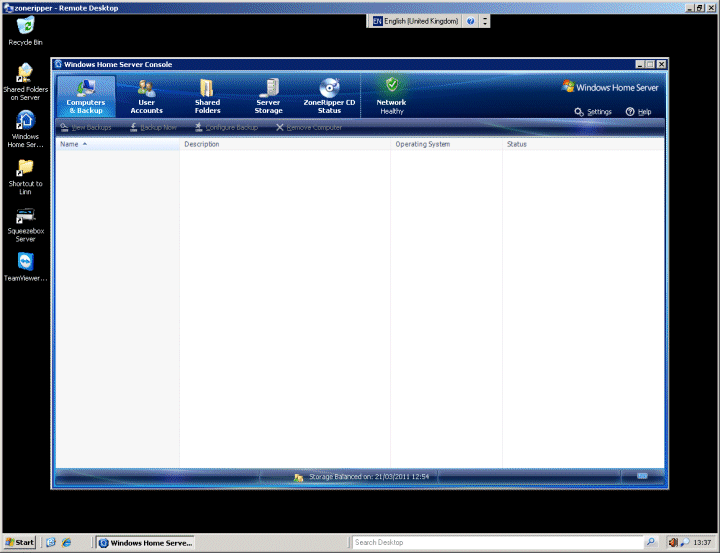Click the English (United Kingdom) language bar
The image size is (720, 553).
click(415, 21)
